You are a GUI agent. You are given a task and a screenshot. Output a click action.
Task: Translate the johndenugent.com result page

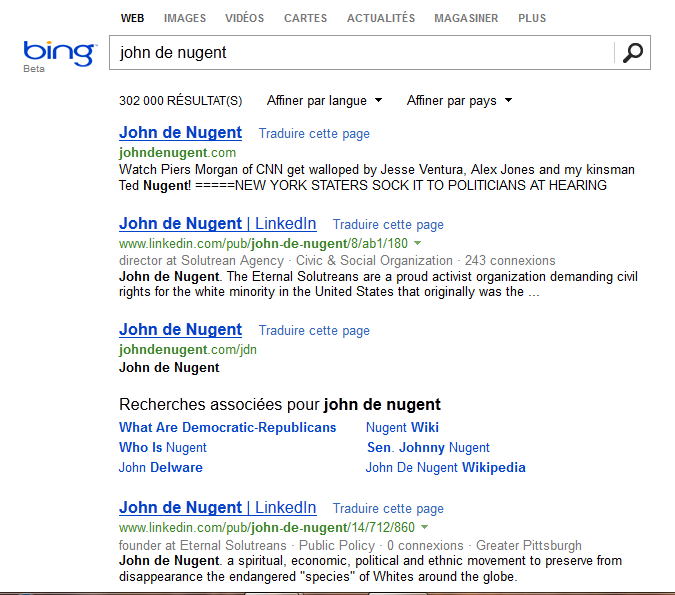click(x=314, y=133)
